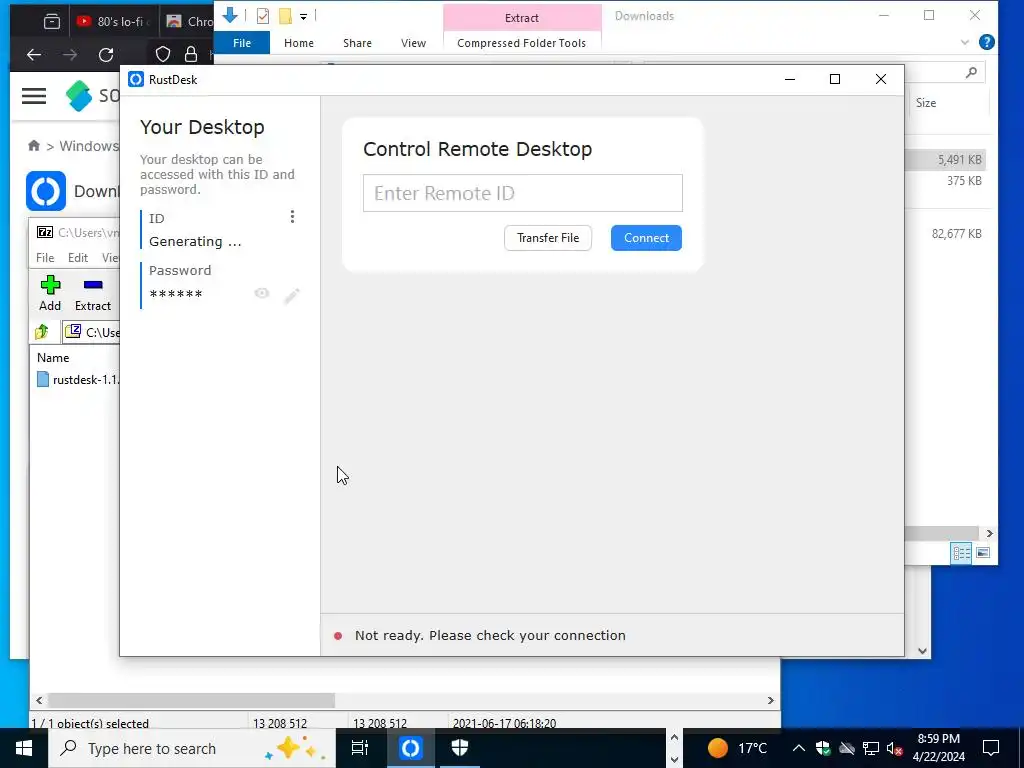This screenshot has height=768, width=1024.
Task: Edit the password with the pencil icon
Action: tap(291, 296)
